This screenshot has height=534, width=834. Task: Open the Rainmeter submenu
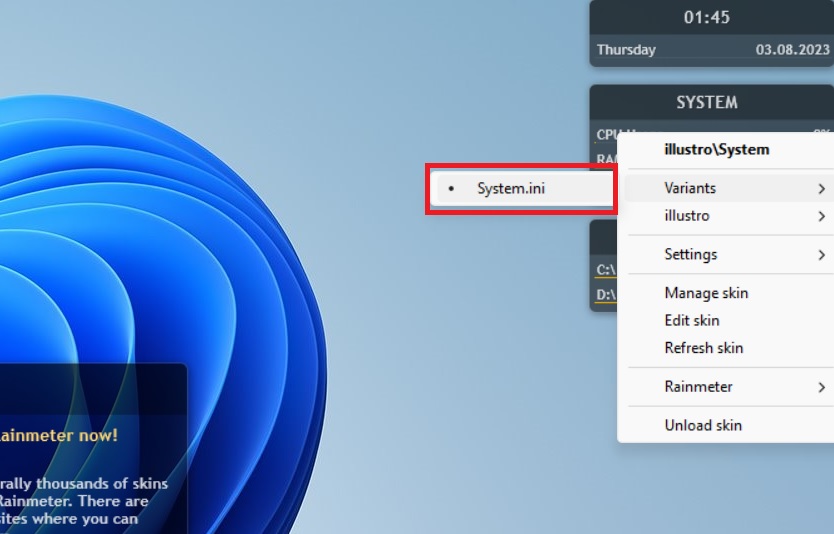pos(729,387)
